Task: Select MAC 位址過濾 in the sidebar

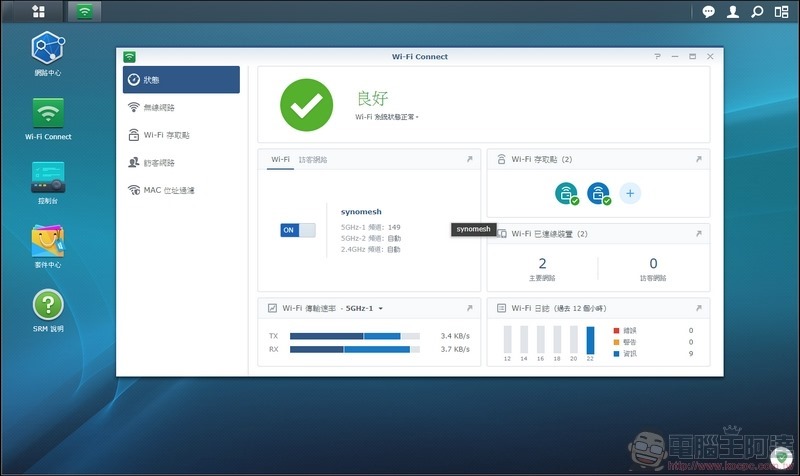Action: pyautogui.click(x=168, y=190)
